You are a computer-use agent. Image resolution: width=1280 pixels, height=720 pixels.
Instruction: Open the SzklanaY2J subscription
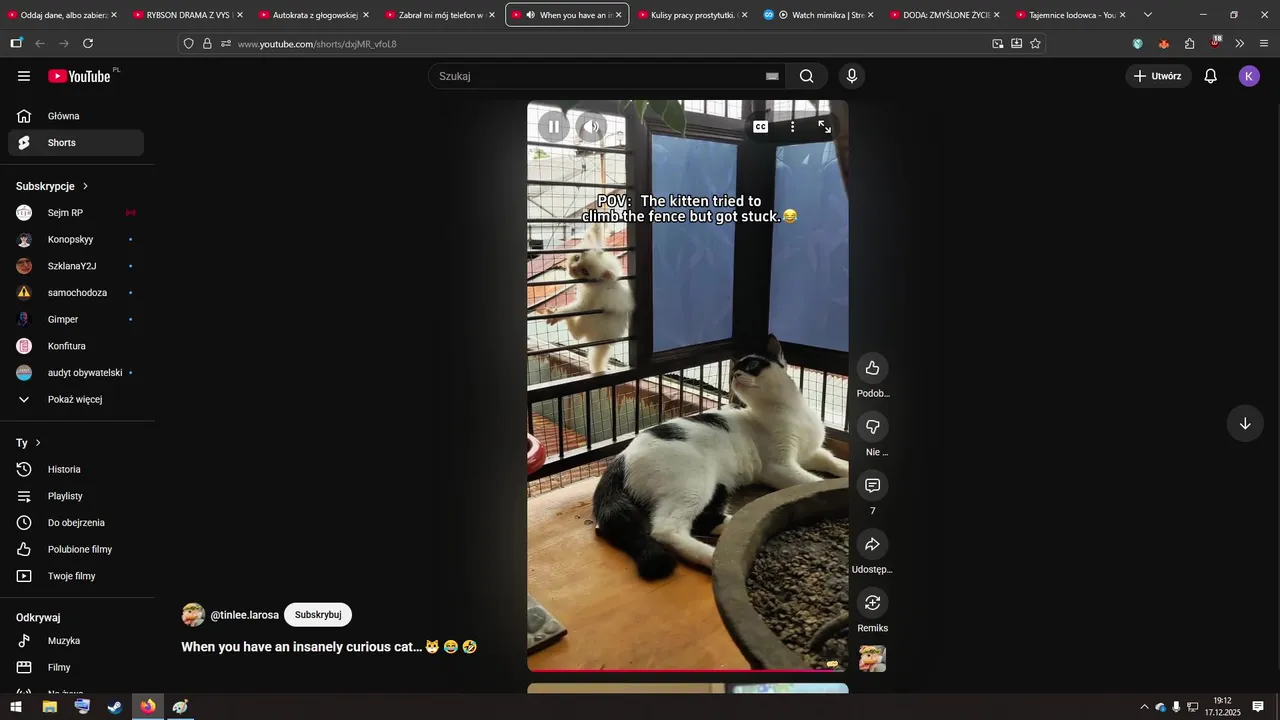tap(76, 266)
